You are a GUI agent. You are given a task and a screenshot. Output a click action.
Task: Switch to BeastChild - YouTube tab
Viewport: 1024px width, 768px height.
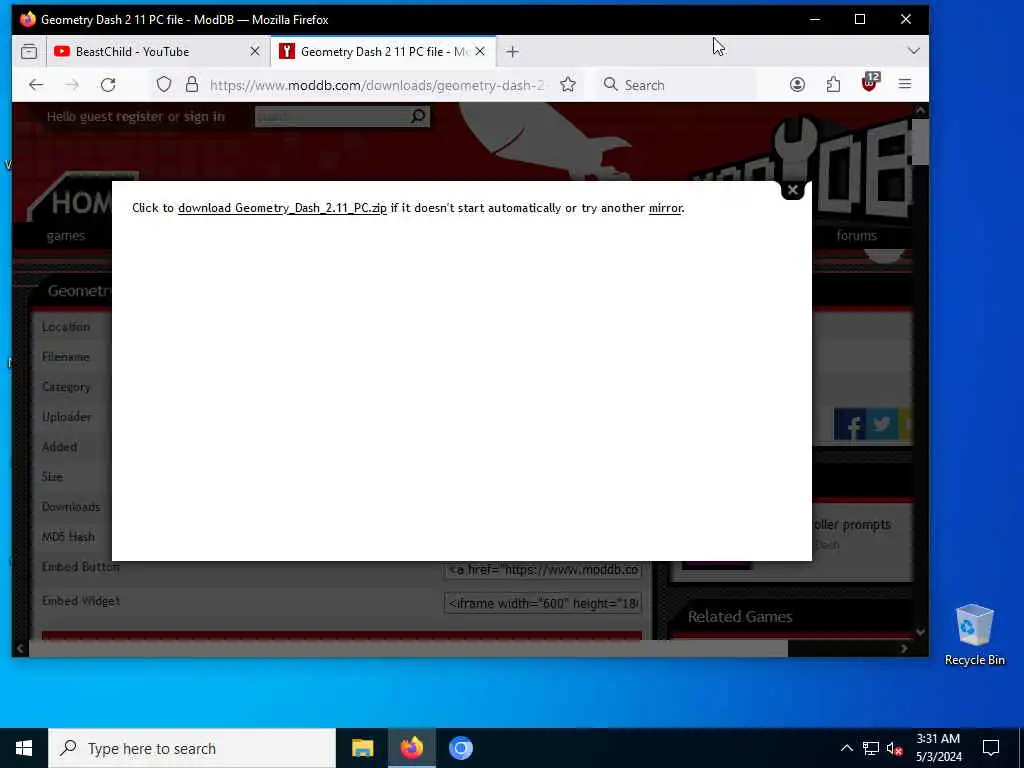click(157, 52)
